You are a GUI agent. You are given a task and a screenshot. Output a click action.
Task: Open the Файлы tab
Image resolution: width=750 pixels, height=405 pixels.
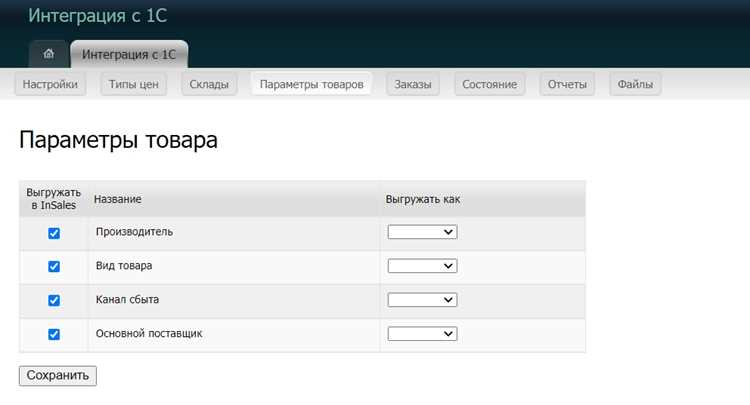635,84
